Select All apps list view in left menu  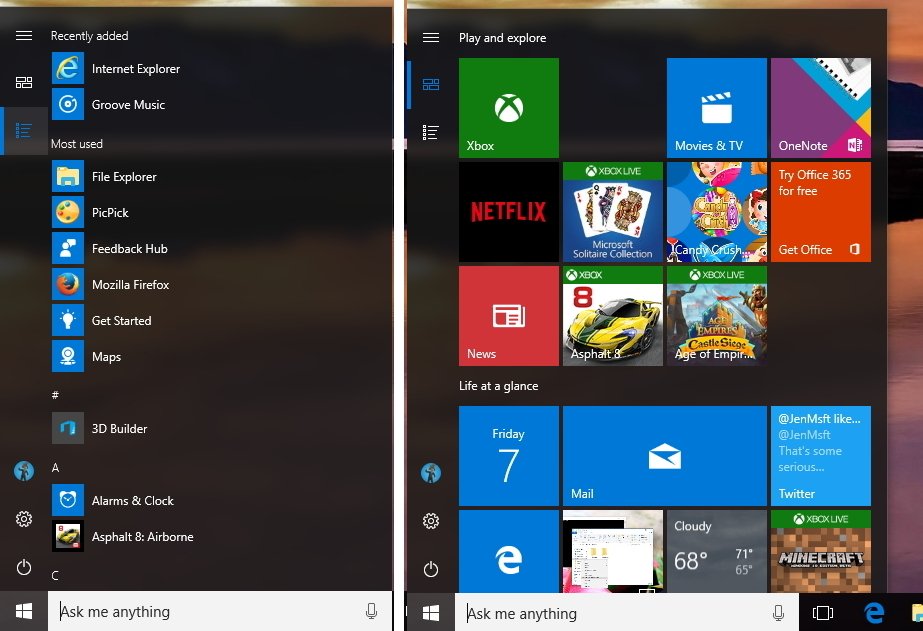(24, 130)
